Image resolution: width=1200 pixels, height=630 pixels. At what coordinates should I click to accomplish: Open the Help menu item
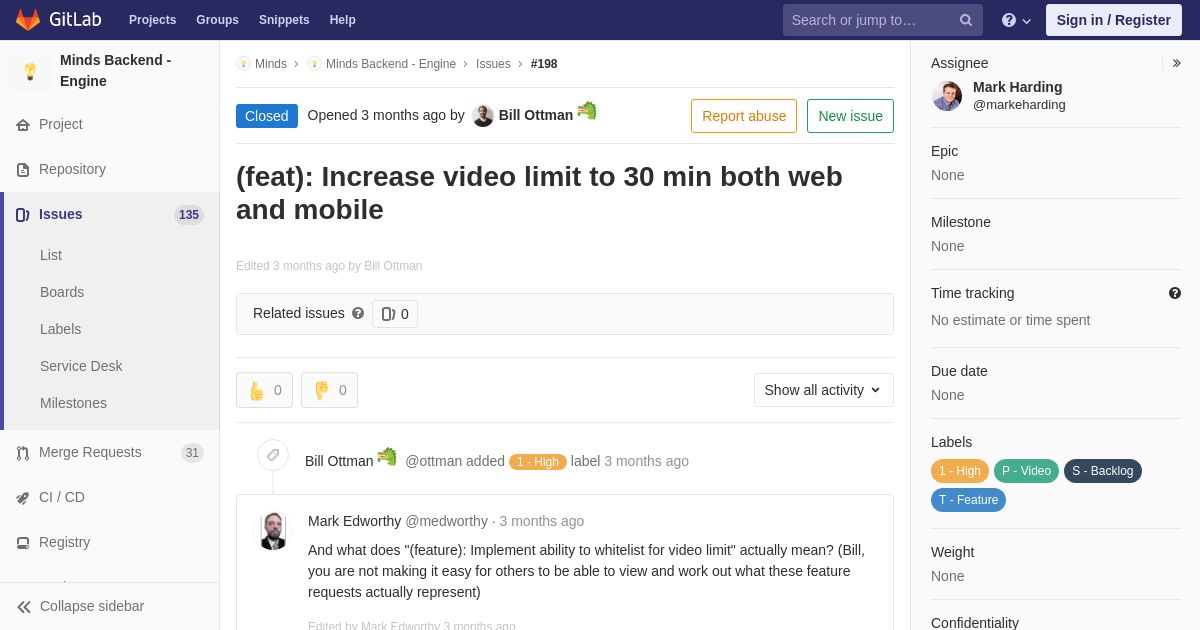click(343, 20)
